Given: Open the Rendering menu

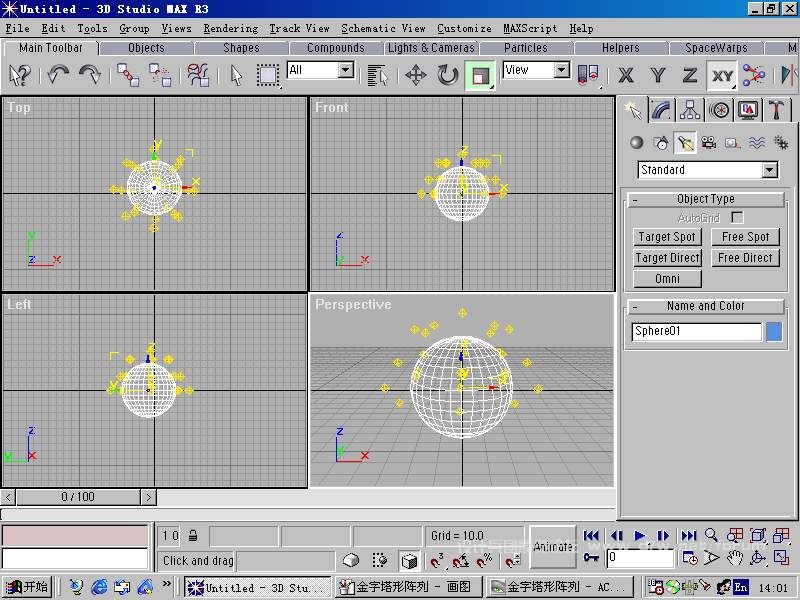Looking at the screenshot, I should pos(230,28).
